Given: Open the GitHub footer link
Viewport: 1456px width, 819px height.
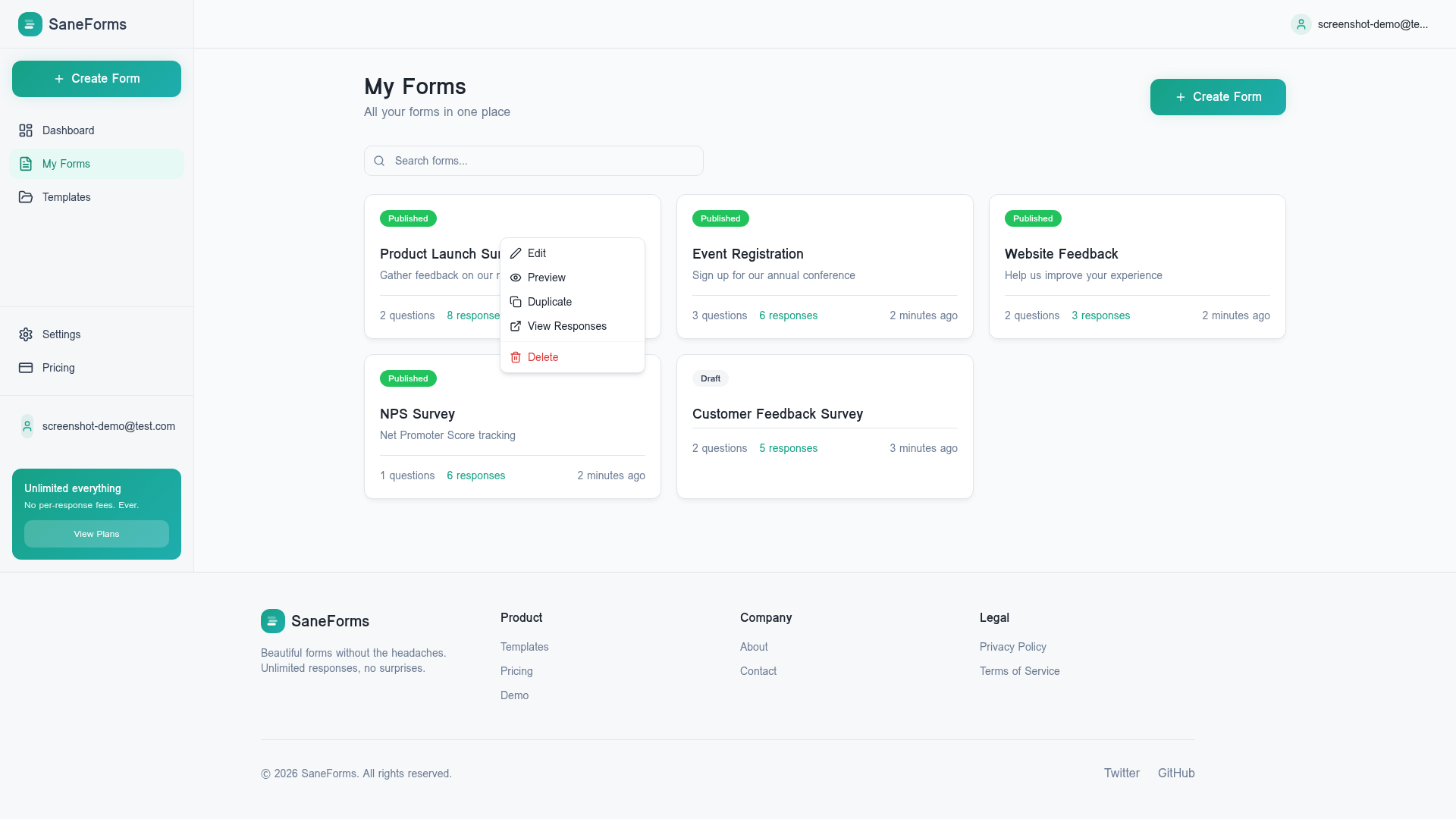Looking at the screenshot, I should coord(1176,773).
